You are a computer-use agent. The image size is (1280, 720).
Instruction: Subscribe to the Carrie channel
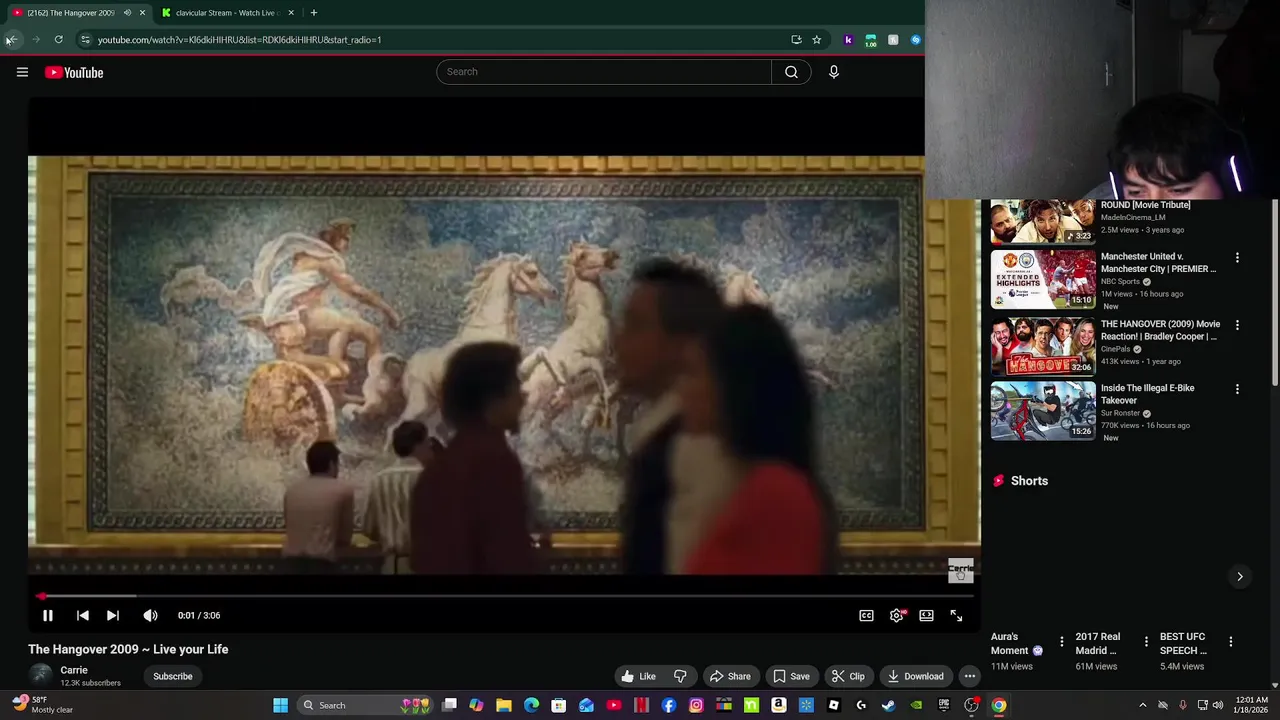click(x=173, y=676)
